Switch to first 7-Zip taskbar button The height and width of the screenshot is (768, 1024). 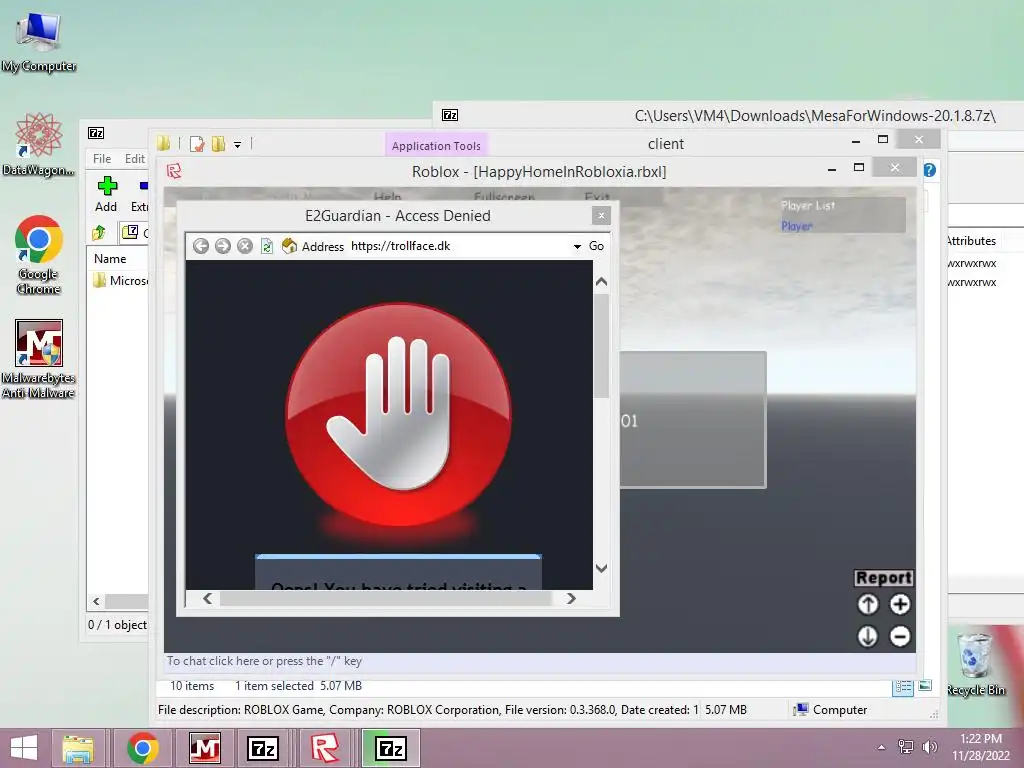tap(263, 748)
